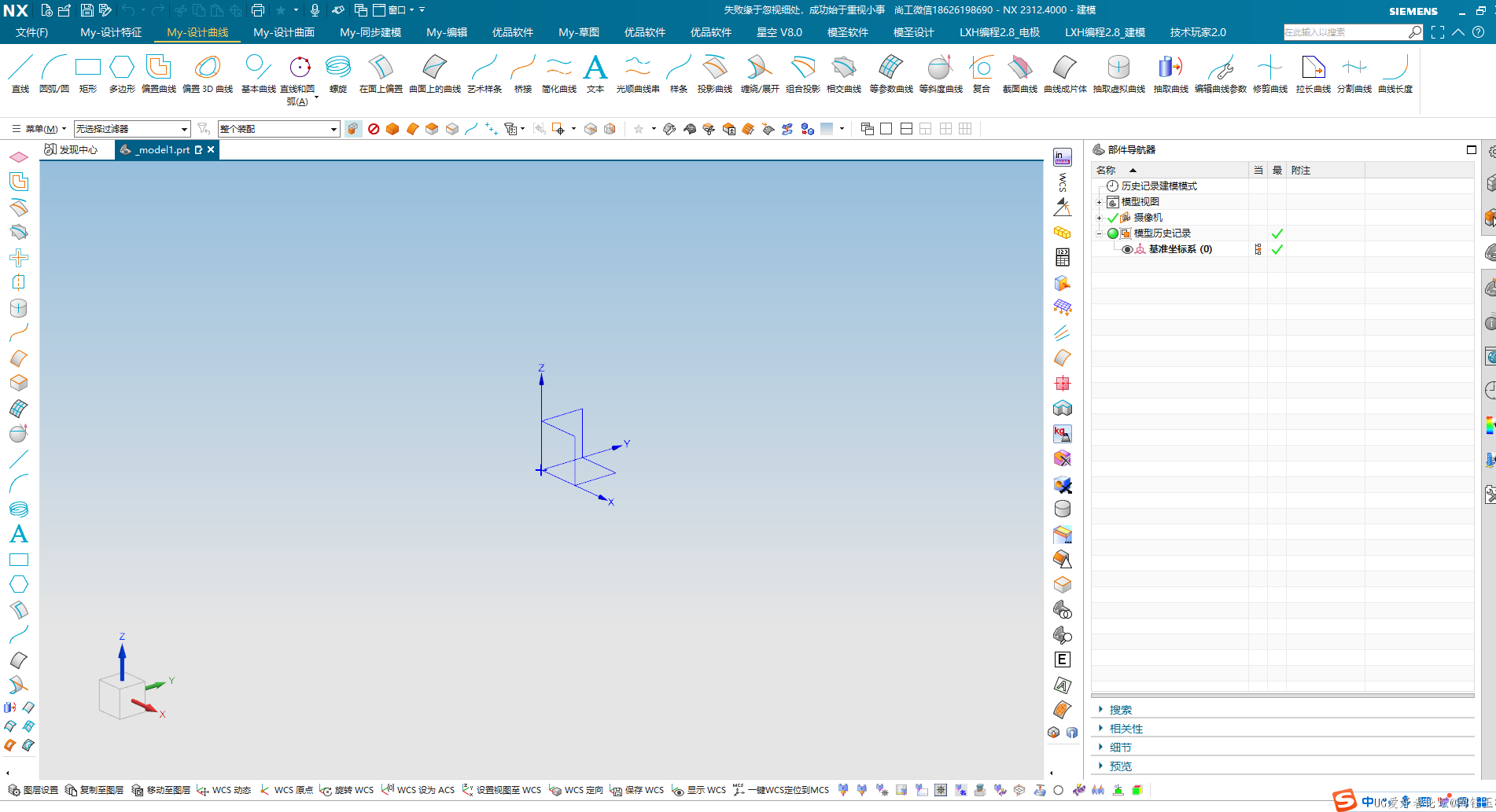Screen dimensions: 1496x812
Task: Close the _model1.prt document tab
Action: tap(211, 149)
